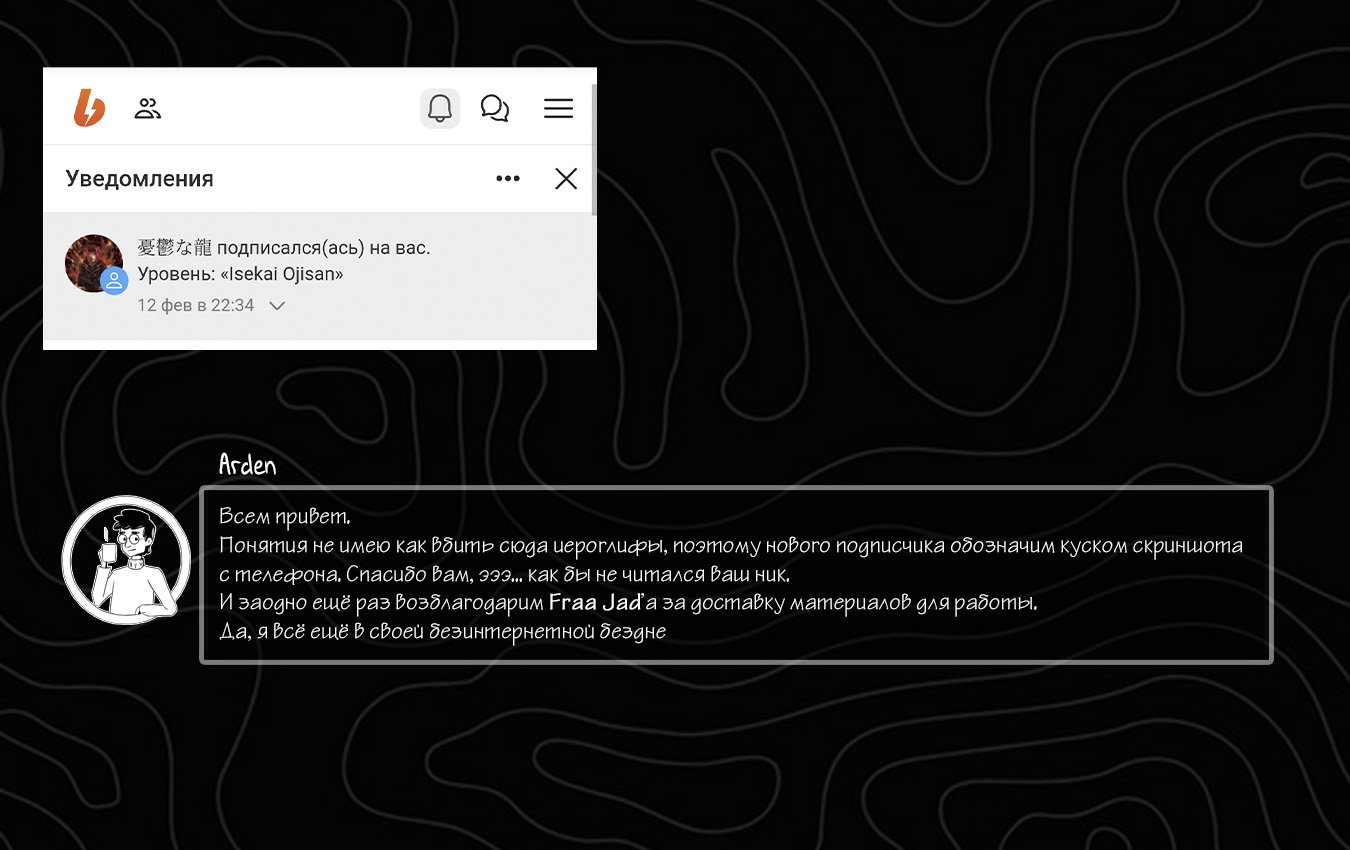Click подписался(ась) на вас notification text

tap(323, 248)
